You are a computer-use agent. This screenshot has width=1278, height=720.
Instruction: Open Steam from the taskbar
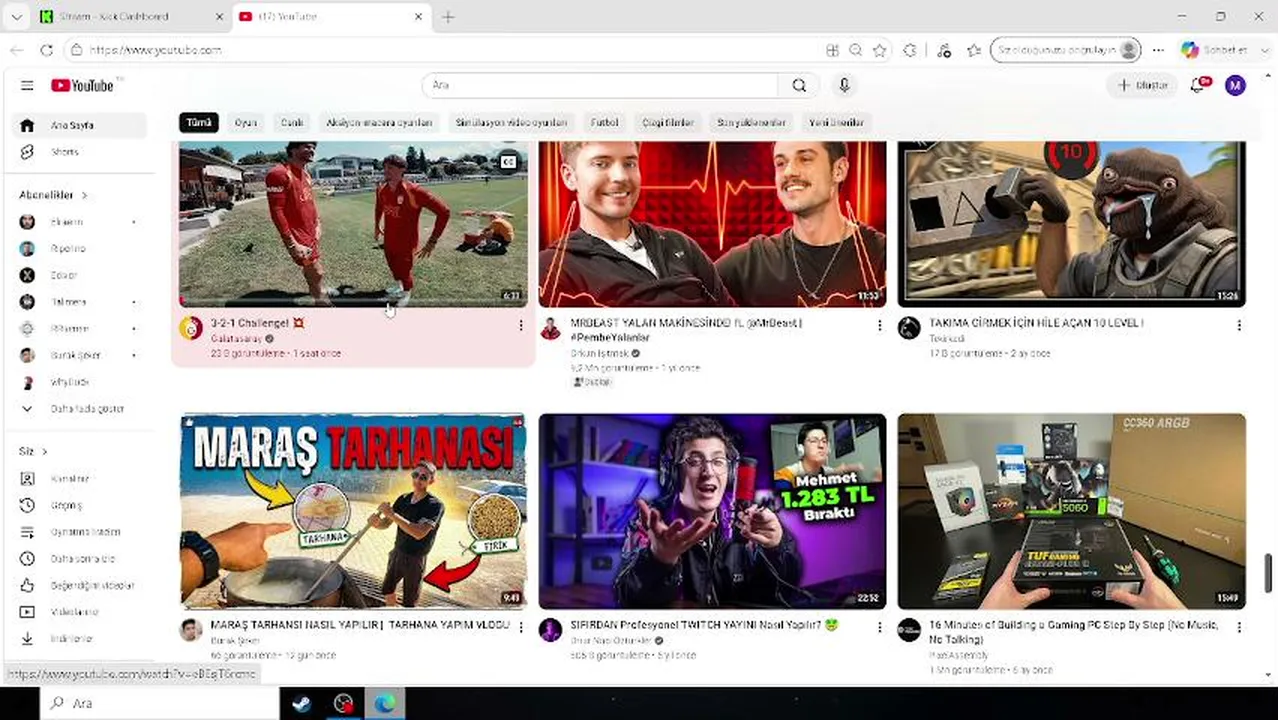[301, 703]
